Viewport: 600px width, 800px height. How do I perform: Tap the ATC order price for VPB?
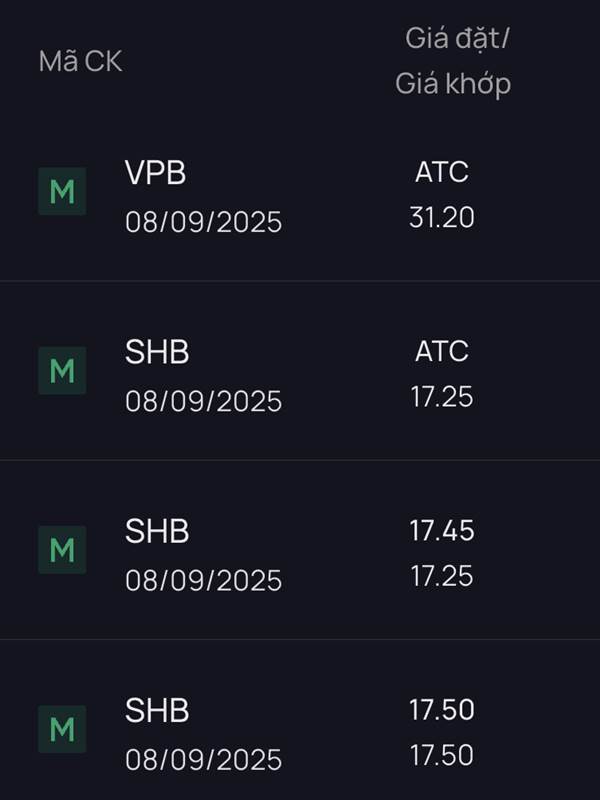click(x=442, y=172)
